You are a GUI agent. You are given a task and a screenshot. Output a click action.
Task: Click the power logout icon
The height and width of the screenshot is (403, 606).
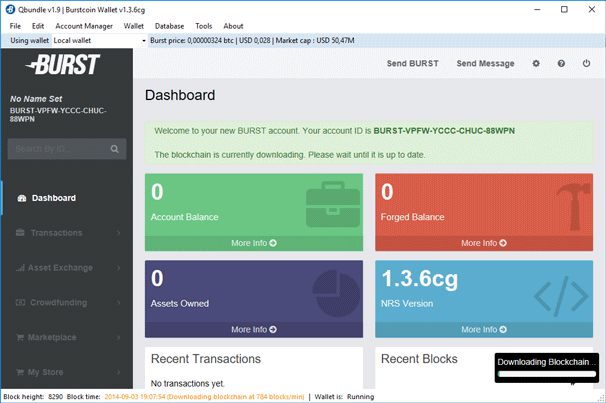pos(586,63)
